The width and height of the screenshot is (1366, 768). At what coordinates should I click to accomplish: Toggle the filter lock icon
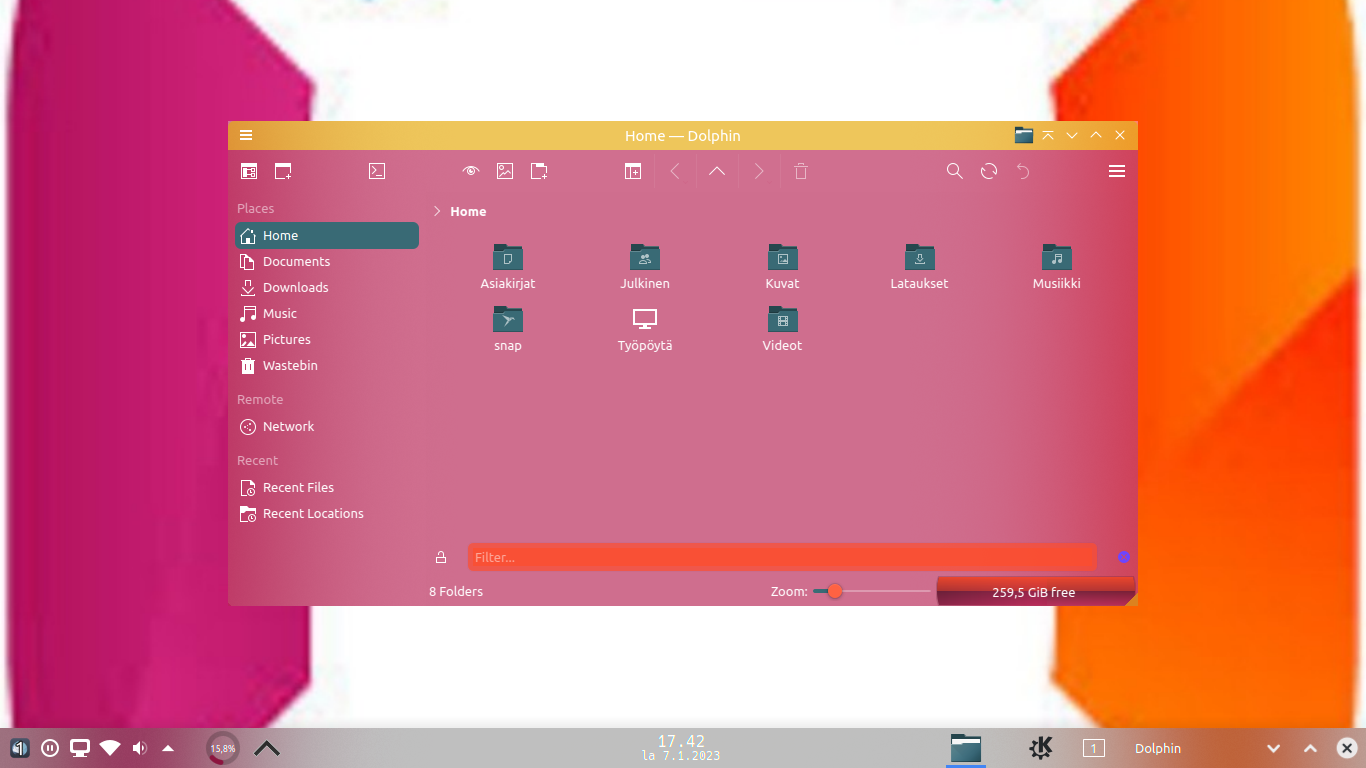click(441, 557)
